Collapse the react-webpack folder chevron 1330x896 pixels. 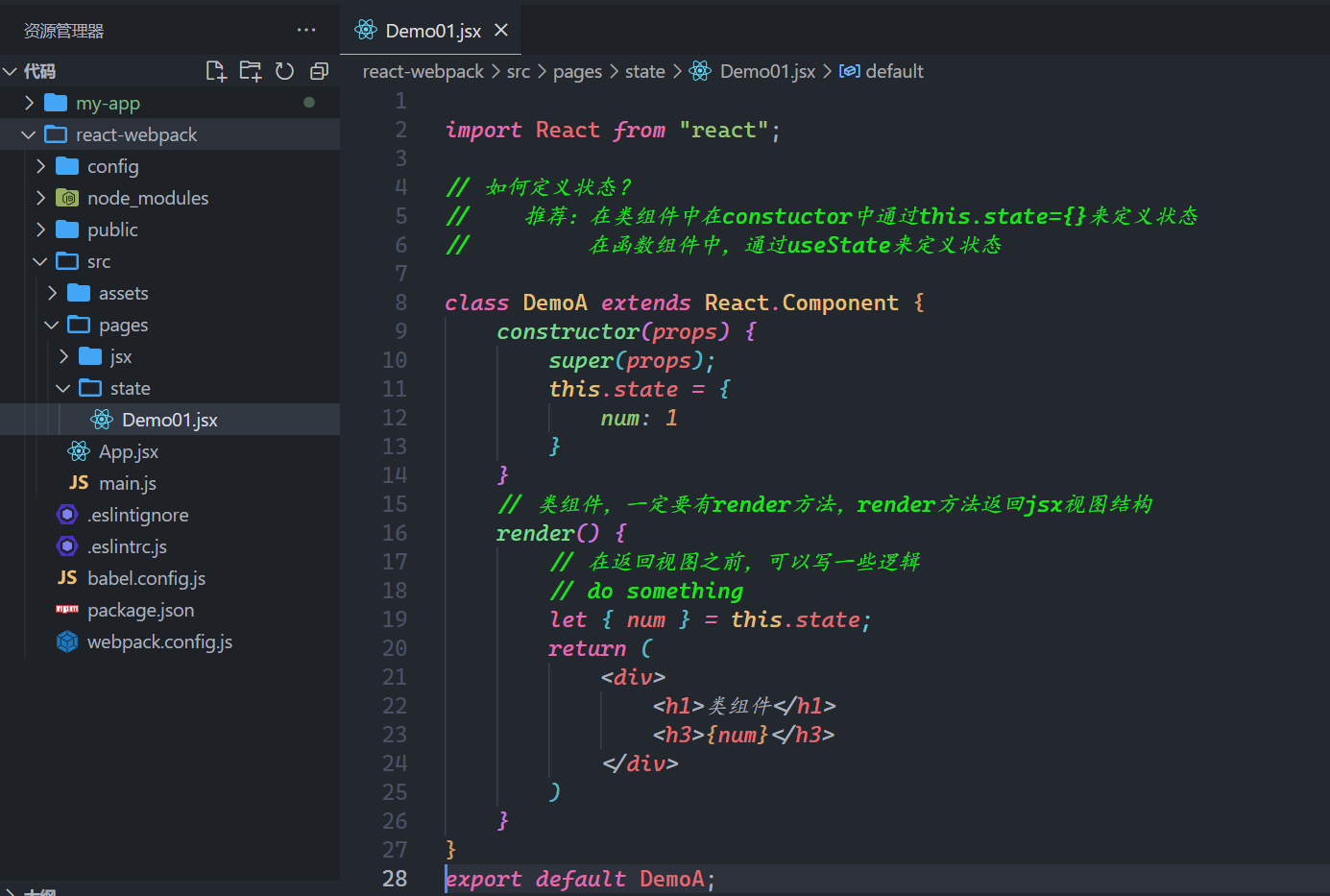pyautogui.click(x=29, y=134)
